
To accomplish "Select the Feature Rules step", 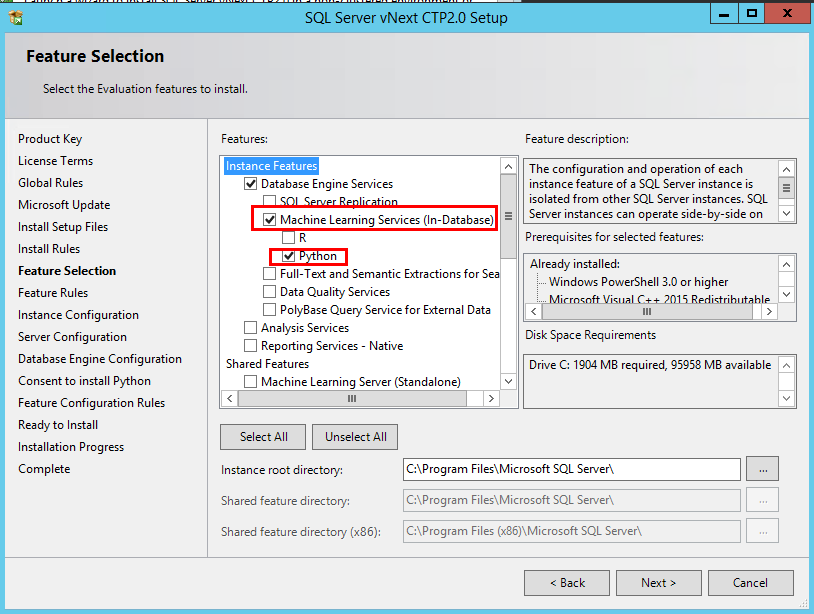I will pos(53,293).
